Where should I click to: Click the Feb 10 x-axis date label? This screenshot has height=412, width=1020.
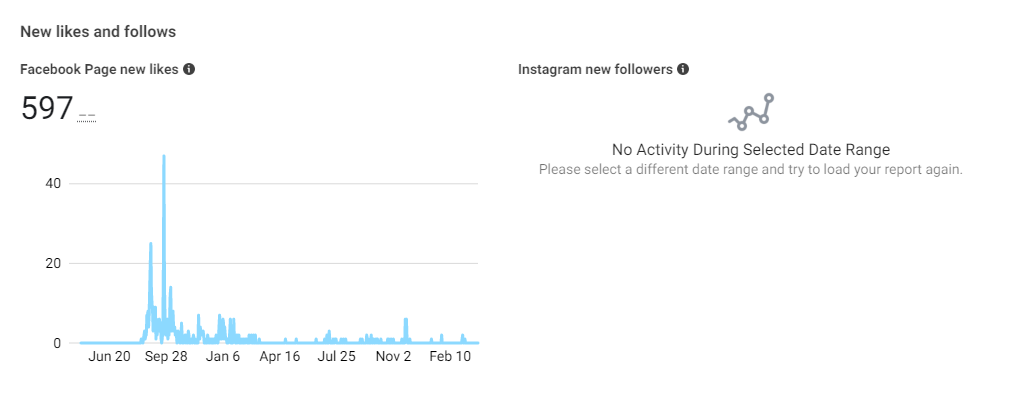tap(450, 357)
